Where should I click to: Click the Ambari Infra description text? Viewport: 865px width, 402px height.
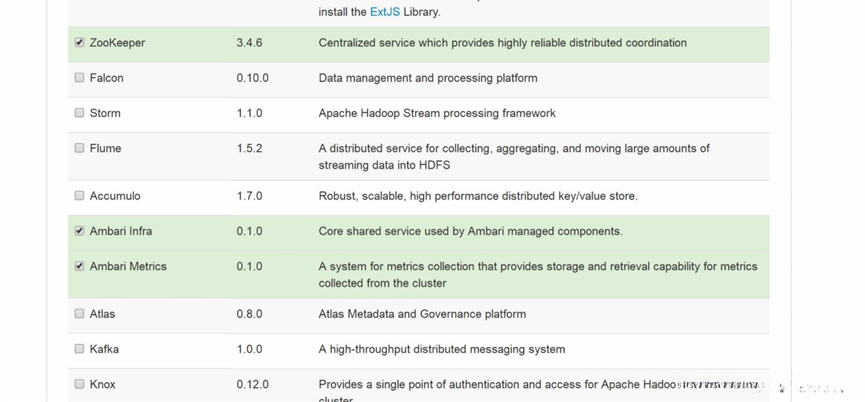(470, 231)
